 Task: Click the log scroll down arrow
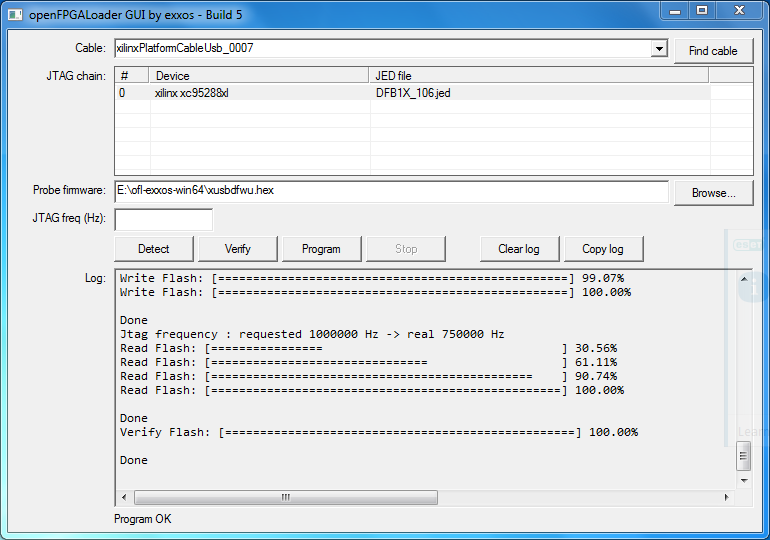[x=744, y=480]
